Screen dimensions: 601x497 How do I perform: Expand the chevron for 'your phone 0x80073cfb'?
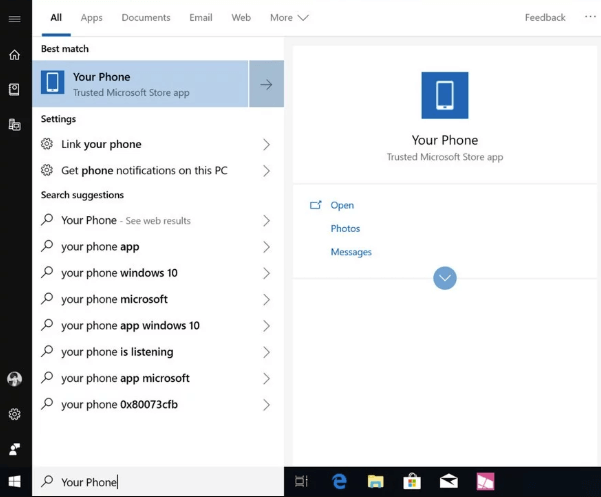click(266, 405)
